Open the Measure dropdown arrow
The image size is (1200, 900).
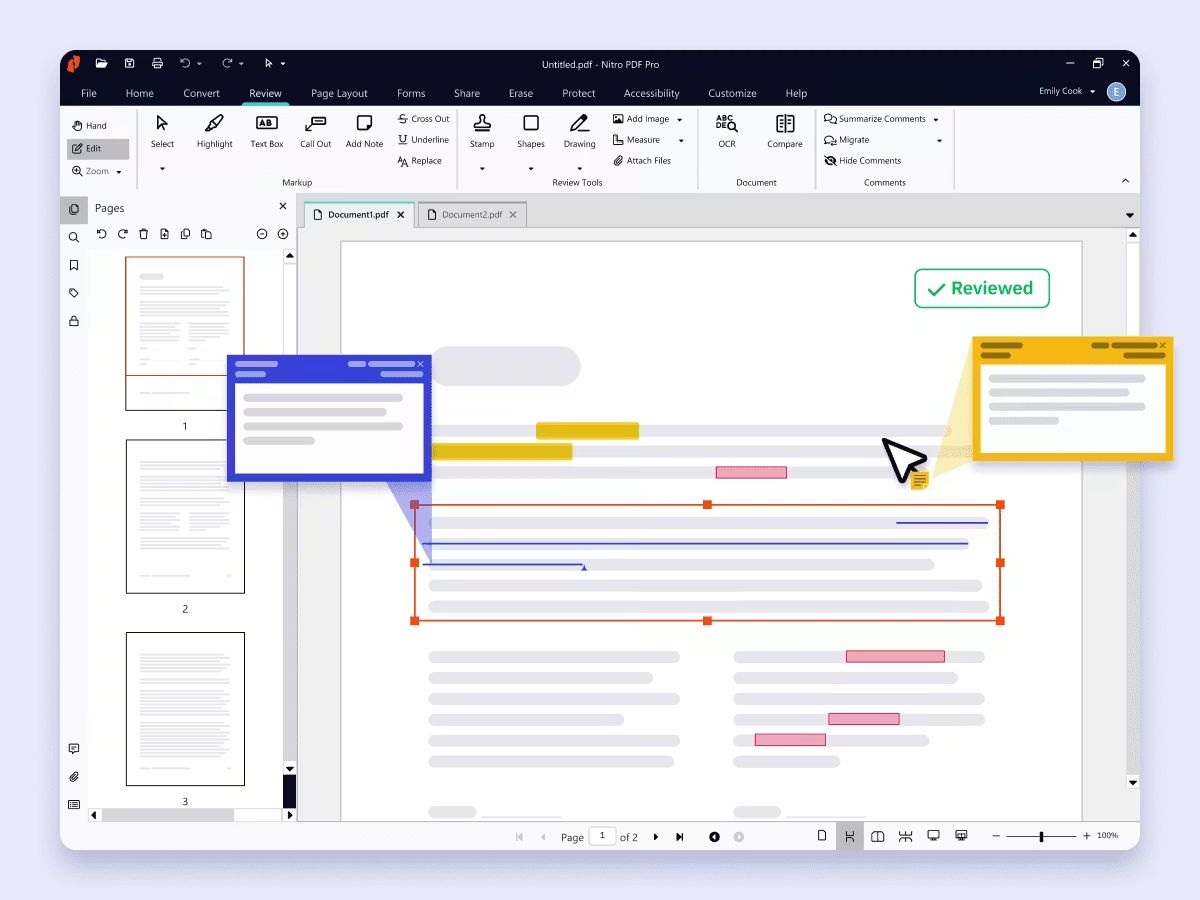click(681, 141)
